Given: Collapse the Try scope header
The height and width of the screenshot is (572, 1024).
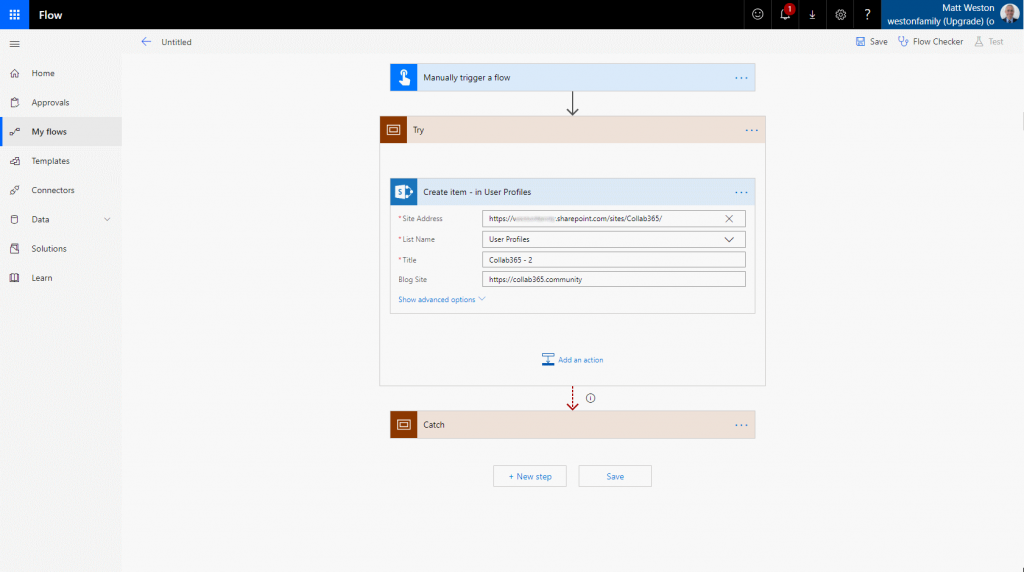Looking at the screenshot, I should coord(573,130).
